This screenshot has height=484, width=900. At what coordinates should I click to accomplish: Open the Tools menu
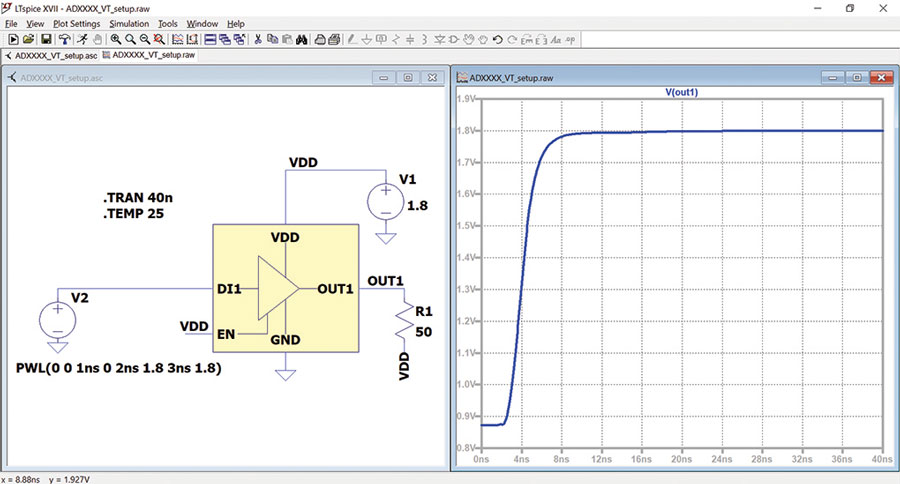point(168,24)
